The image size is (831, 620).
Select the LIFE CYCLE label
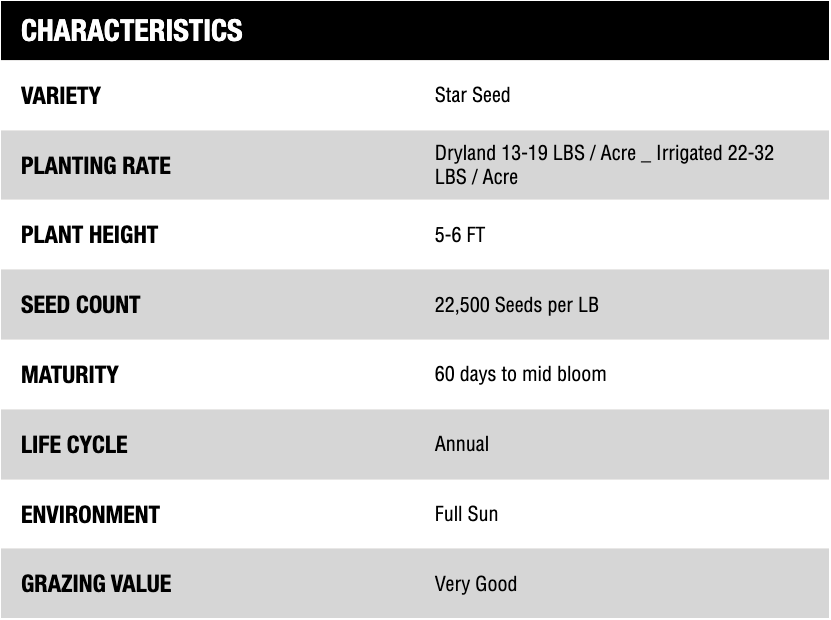[x=74, y=445]
